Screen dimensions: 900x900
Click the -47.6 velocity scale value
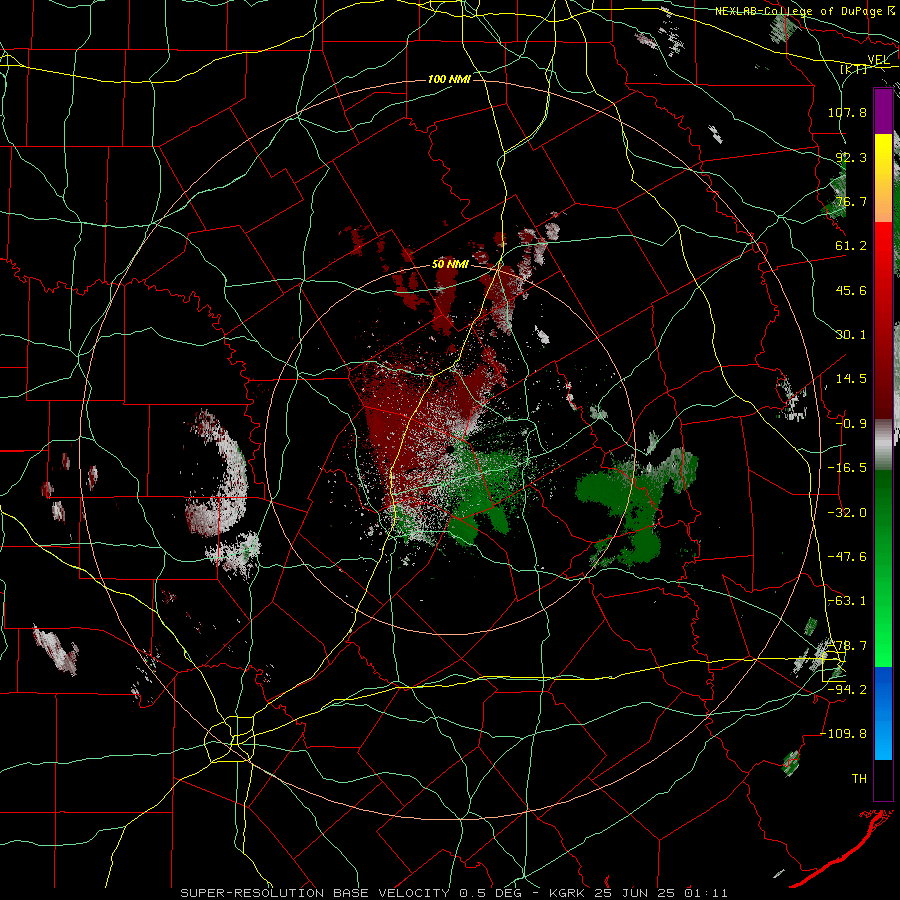847,557
